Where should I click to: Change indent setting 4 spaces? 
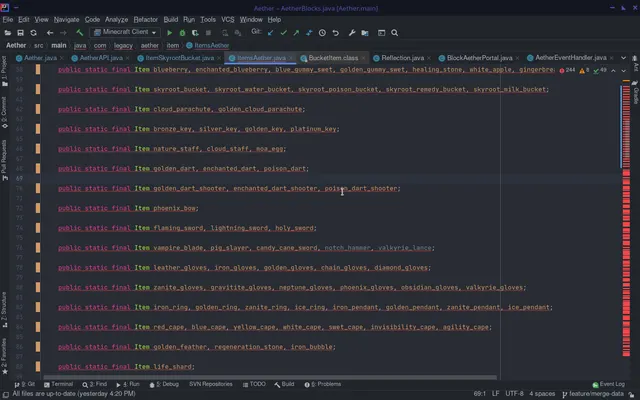tap(542, 394)
